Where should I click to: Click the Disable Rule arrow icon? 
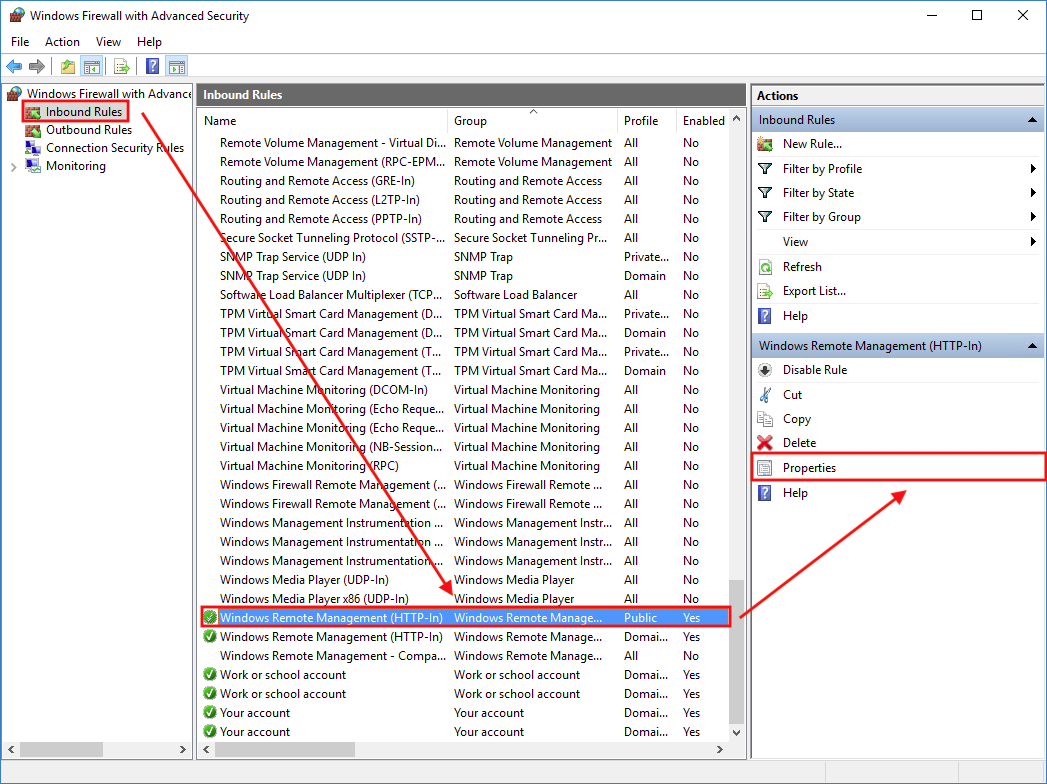coord(765,370)
